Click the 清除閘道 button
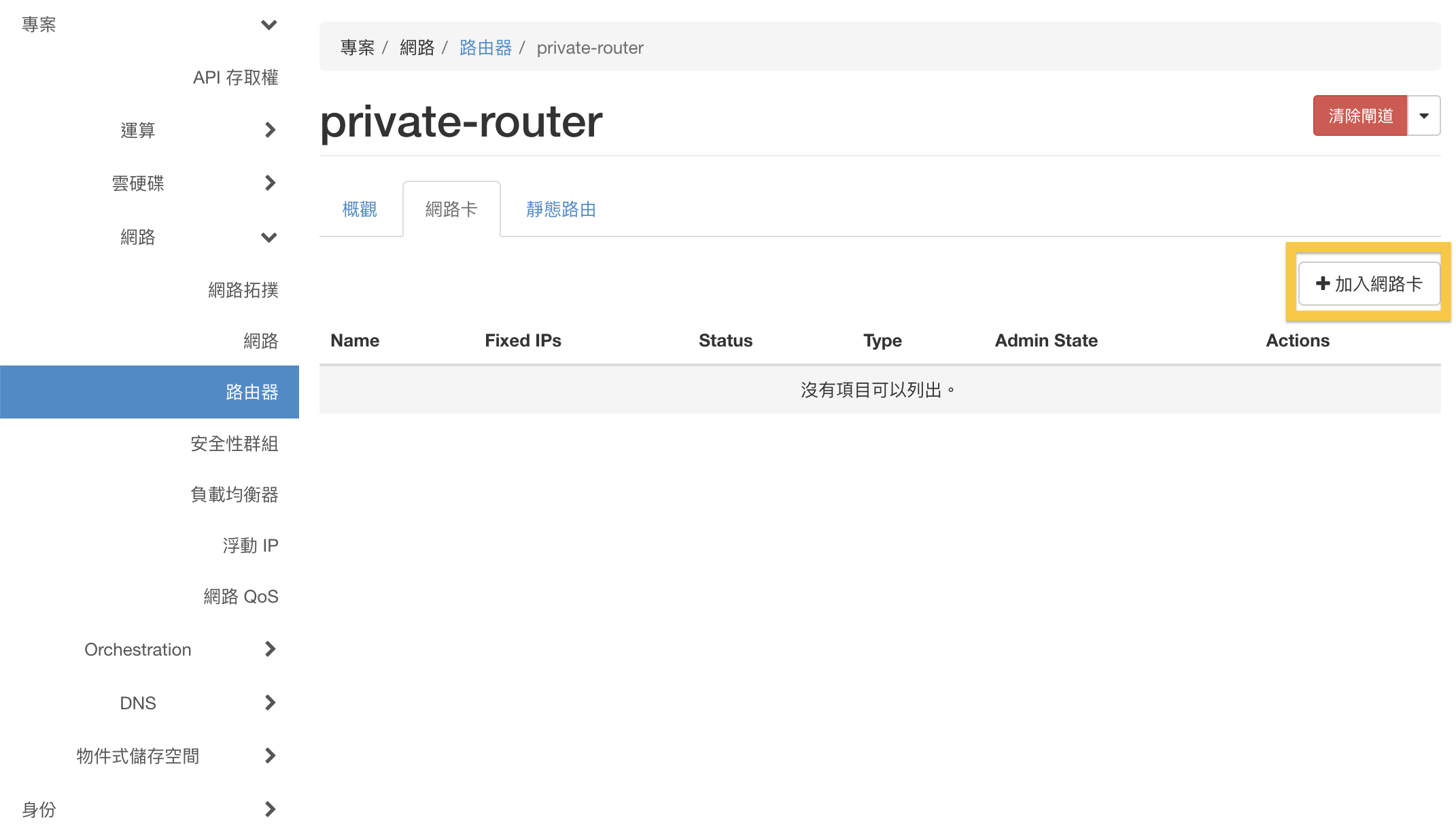Image resolution: width=1456 pixels, height=837 pixels. [x=1359, y=115]
